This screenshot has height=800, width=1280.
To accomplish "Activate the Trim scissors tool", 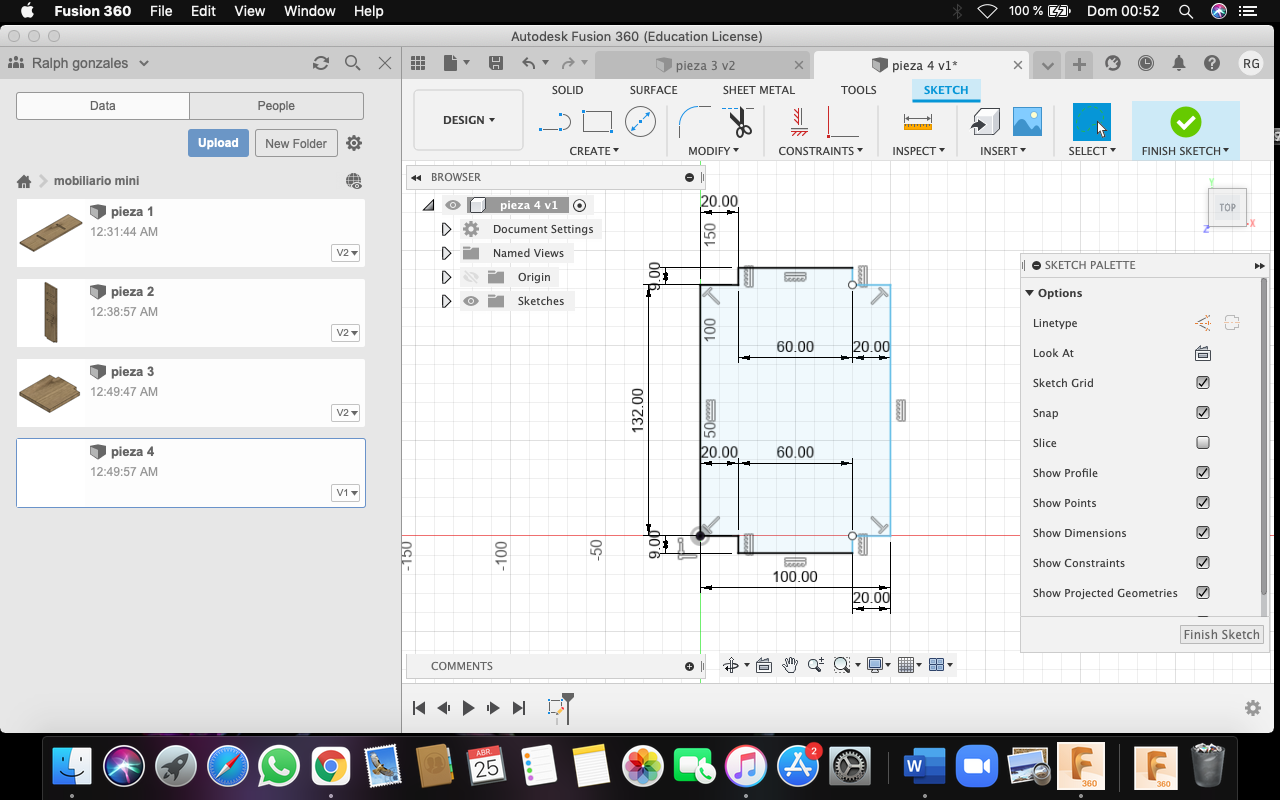I will click(739, 122).
